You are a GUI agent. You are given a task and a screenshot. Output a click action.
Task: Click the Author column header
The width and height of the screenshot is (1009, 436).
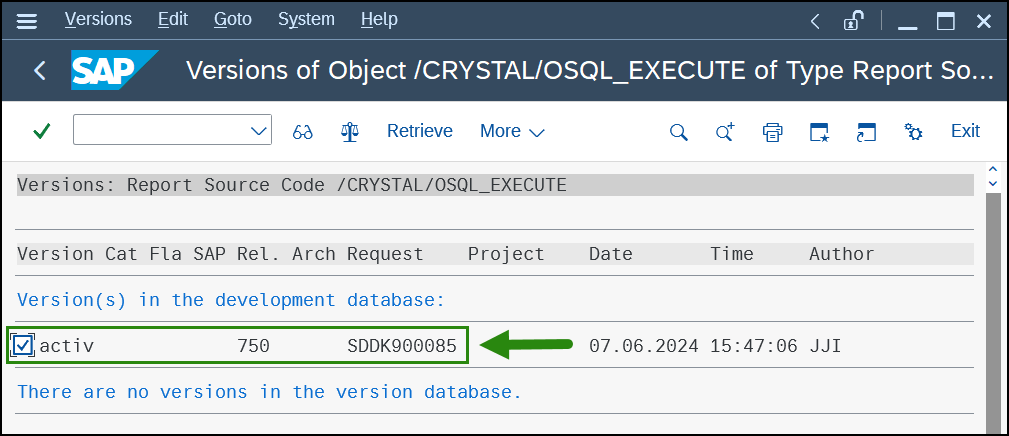842,254
